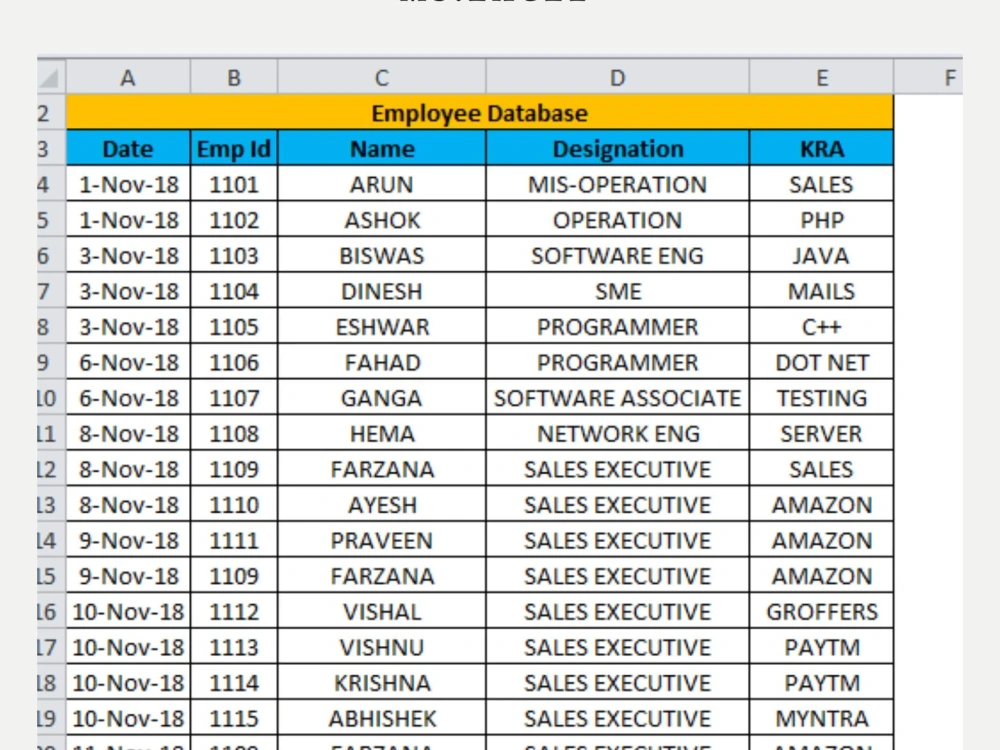Image resolution: width=1000 pixels, height=750 pixels.
Task: Select row 12 header
Action: [51, 469]
